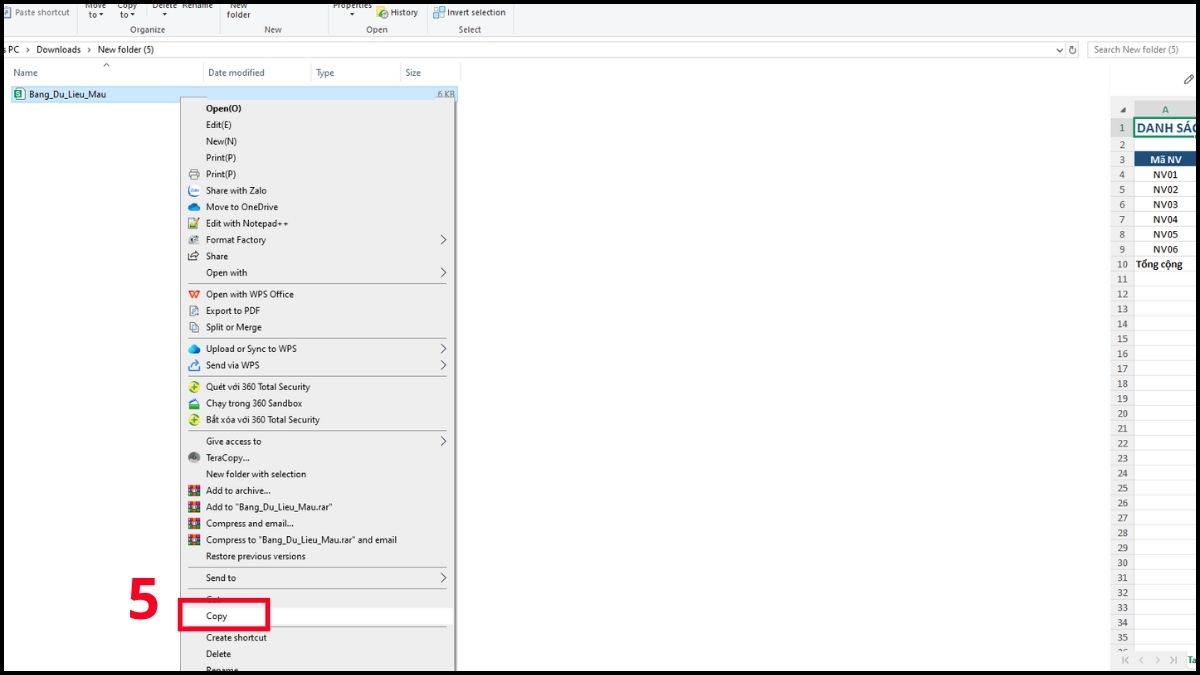
Task: Select row 10 header in the spreadsheet
Action: click(1122, 264)
